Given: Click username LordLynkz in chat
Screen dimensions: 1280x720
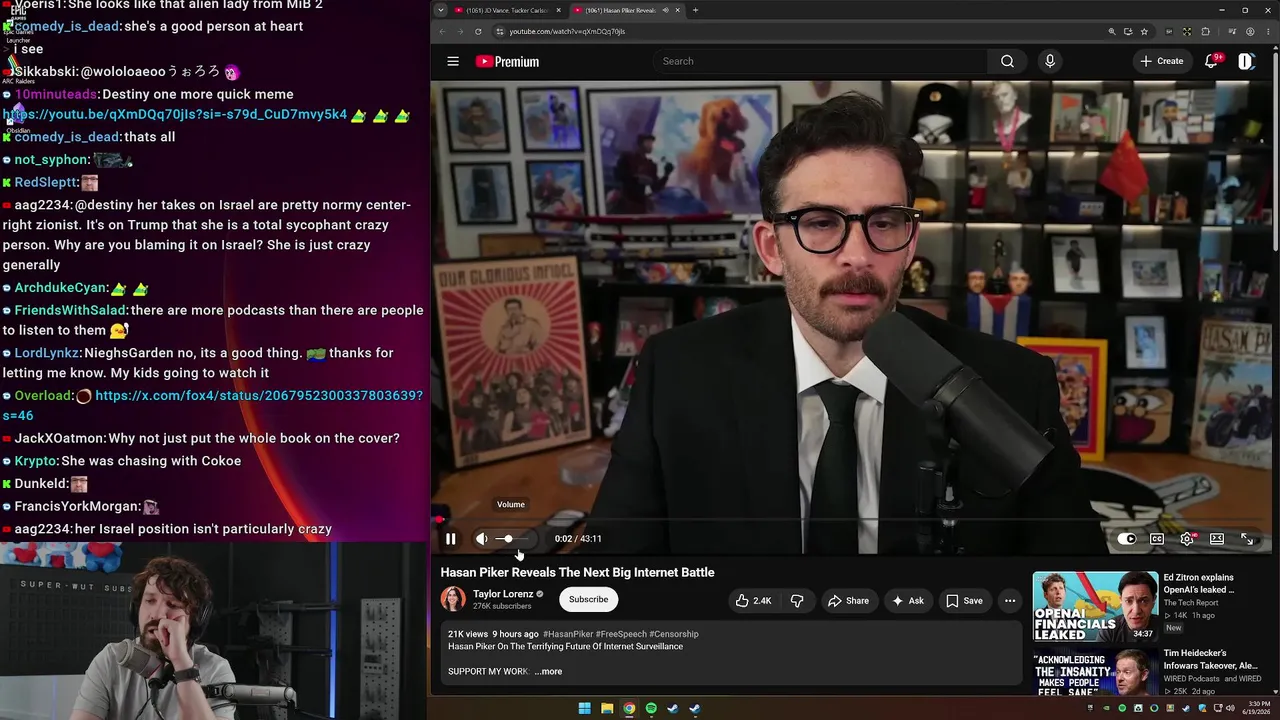Looking at the screenshot, I should coord(47,353).
